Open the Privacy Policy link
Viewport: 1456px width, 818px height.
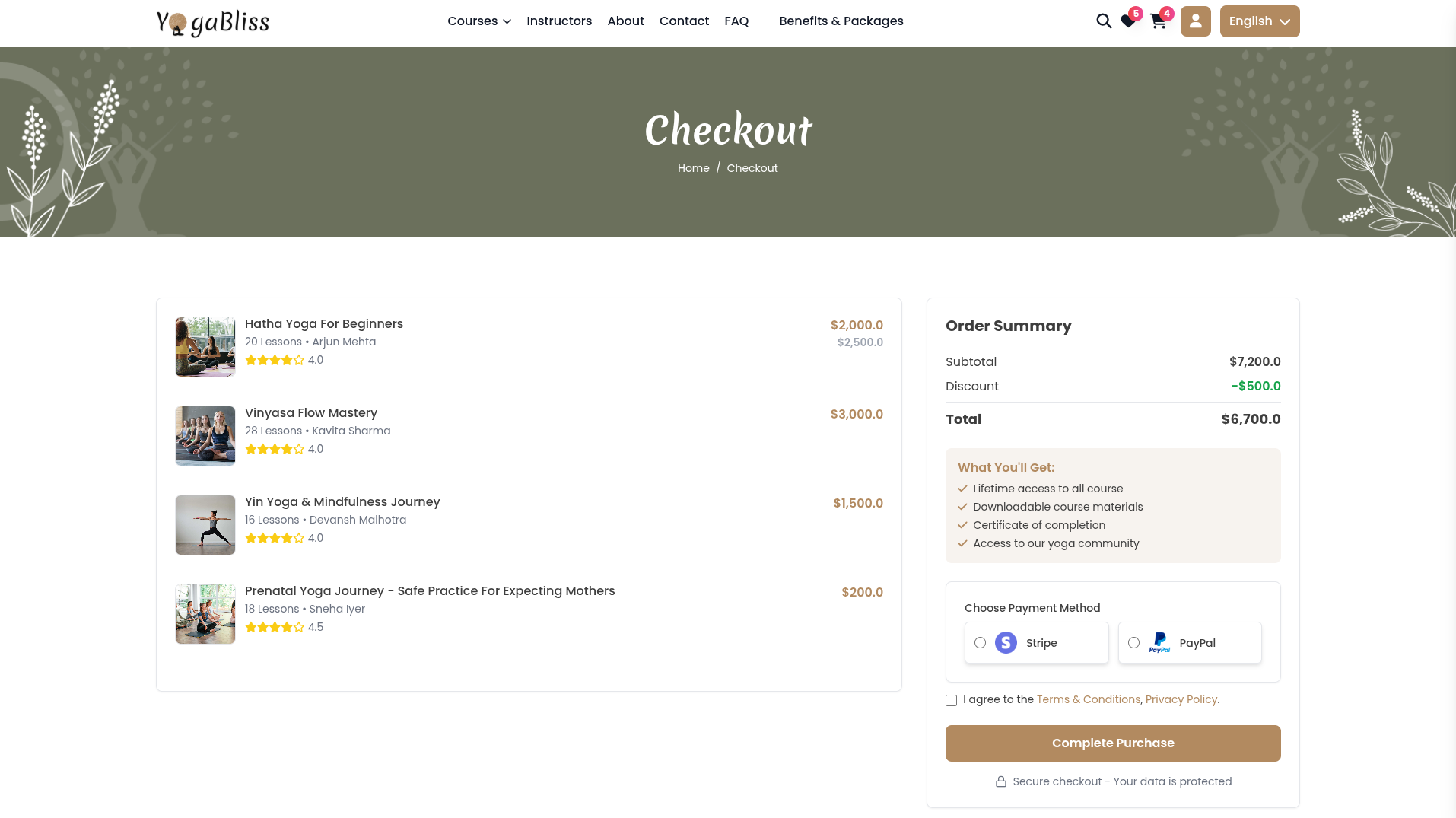tap(1181, 699)
